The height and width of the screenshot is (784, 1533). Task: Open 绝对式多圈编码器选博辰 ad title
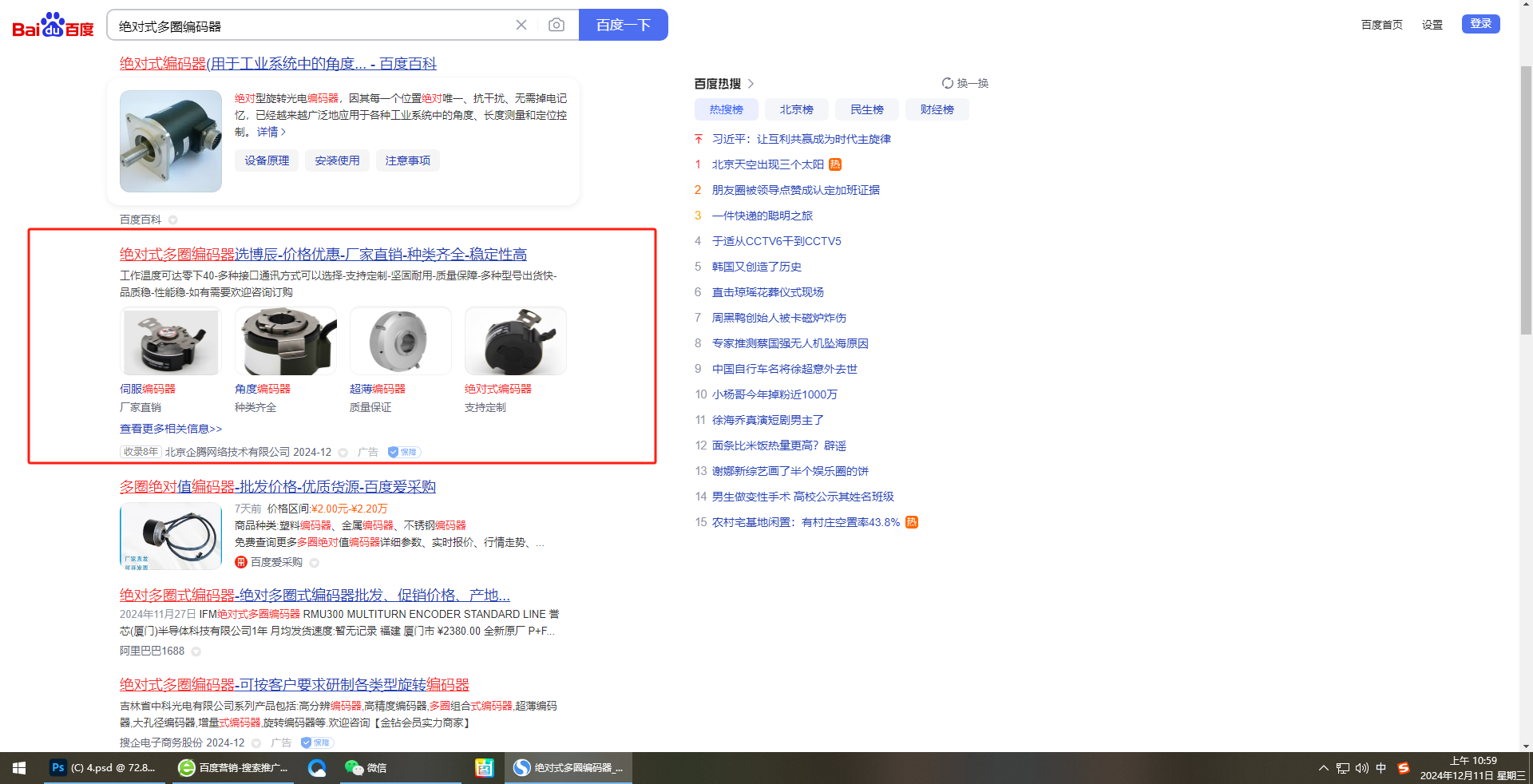(x=323, y=255)
